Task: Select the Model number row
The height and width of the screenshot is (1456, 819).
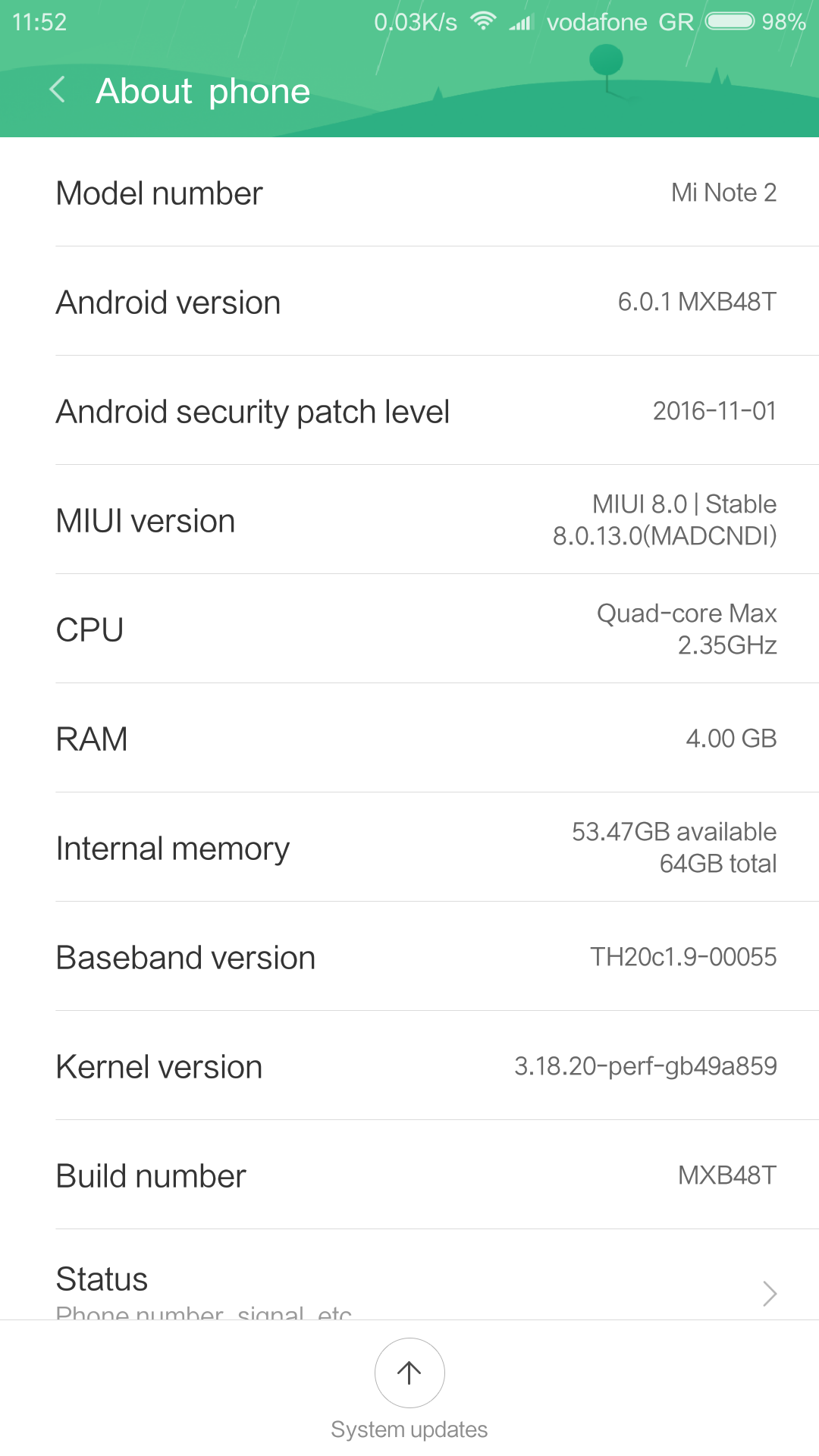Action: (409, 193)
